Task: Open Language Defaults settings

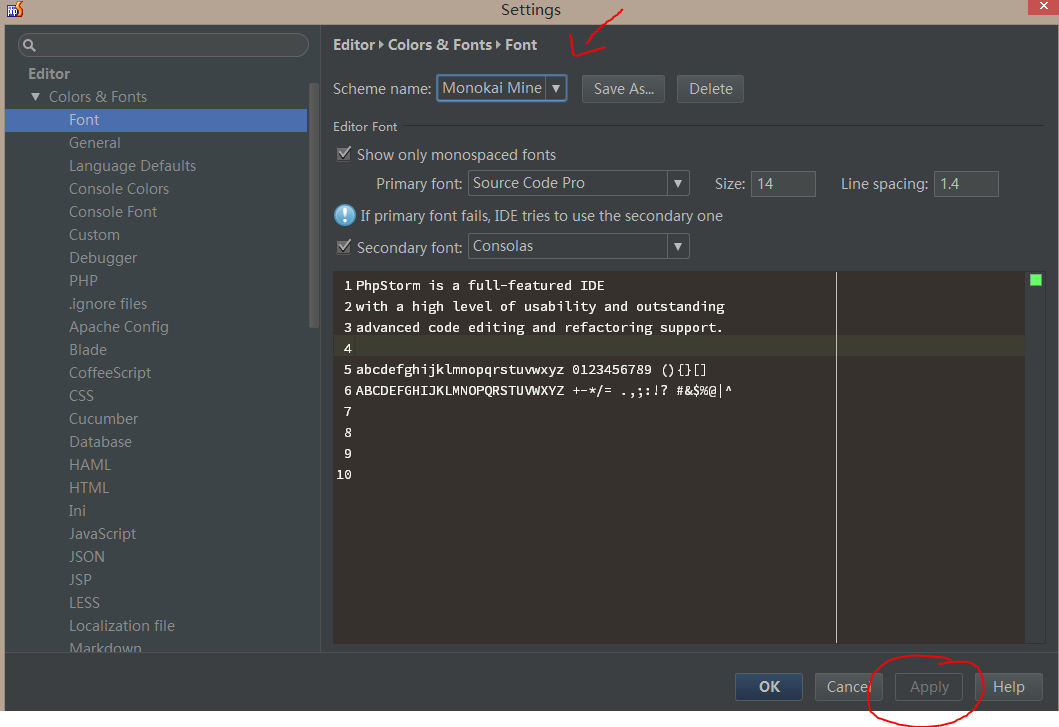Action: pyautogui.click(x=132, y=166)
